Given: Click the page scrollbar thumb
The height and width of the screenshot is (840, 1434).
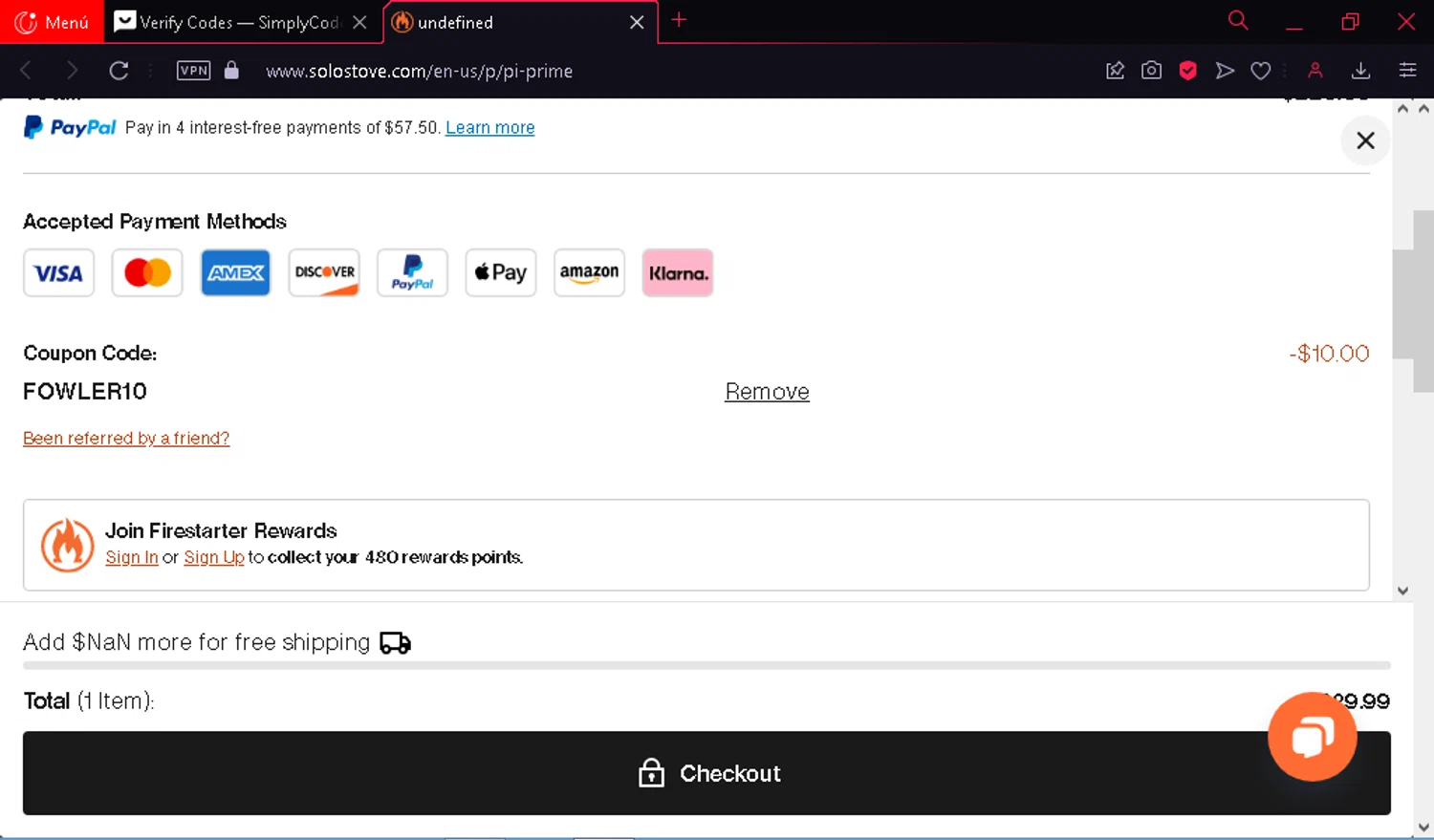Looking at the screenshot, I should tap(1423, 301).
